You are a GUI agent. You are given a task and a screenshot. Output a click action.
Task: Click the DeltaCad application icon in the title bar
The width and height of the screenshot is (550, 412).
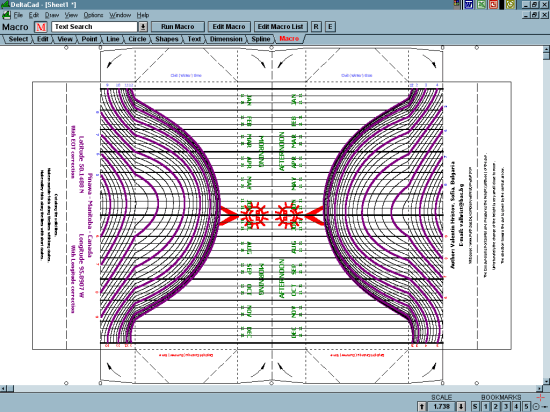coord(5,4)
